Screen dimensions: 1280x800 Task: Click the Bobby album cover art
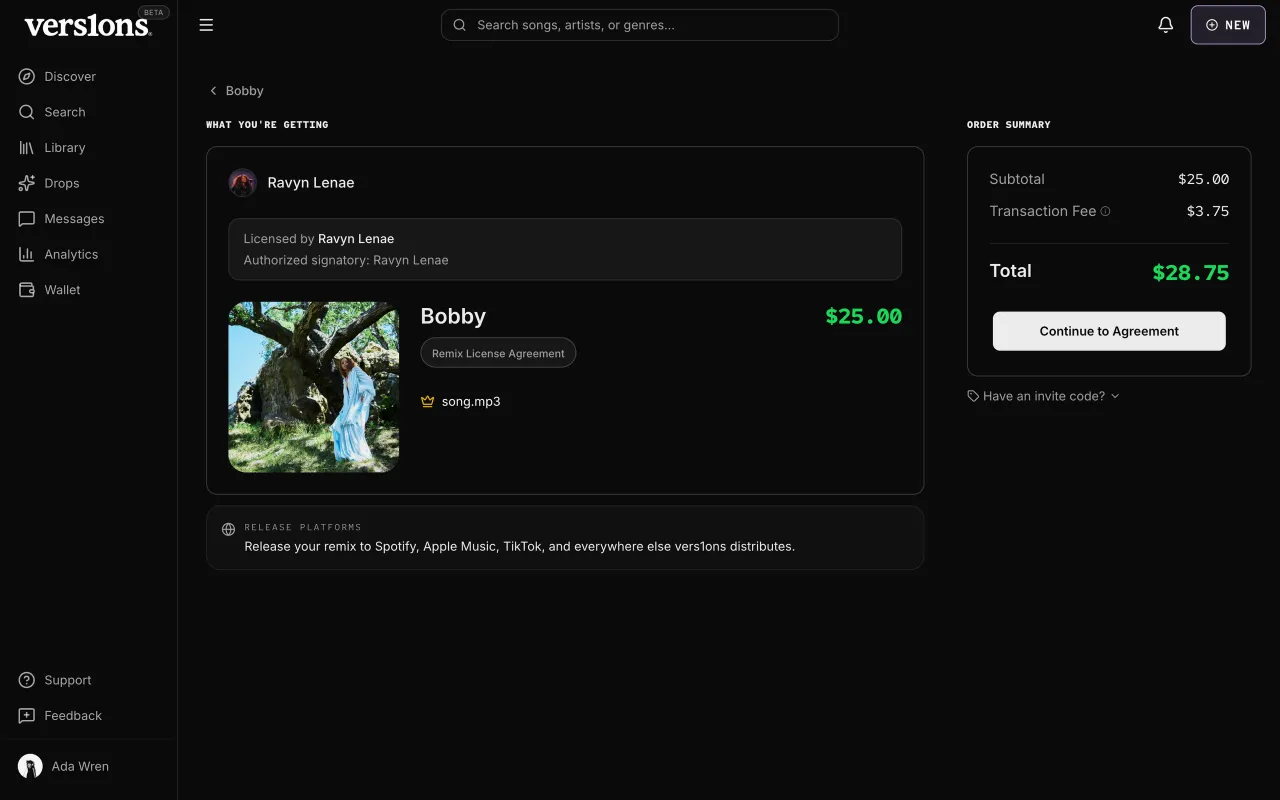tap(314, 387)
